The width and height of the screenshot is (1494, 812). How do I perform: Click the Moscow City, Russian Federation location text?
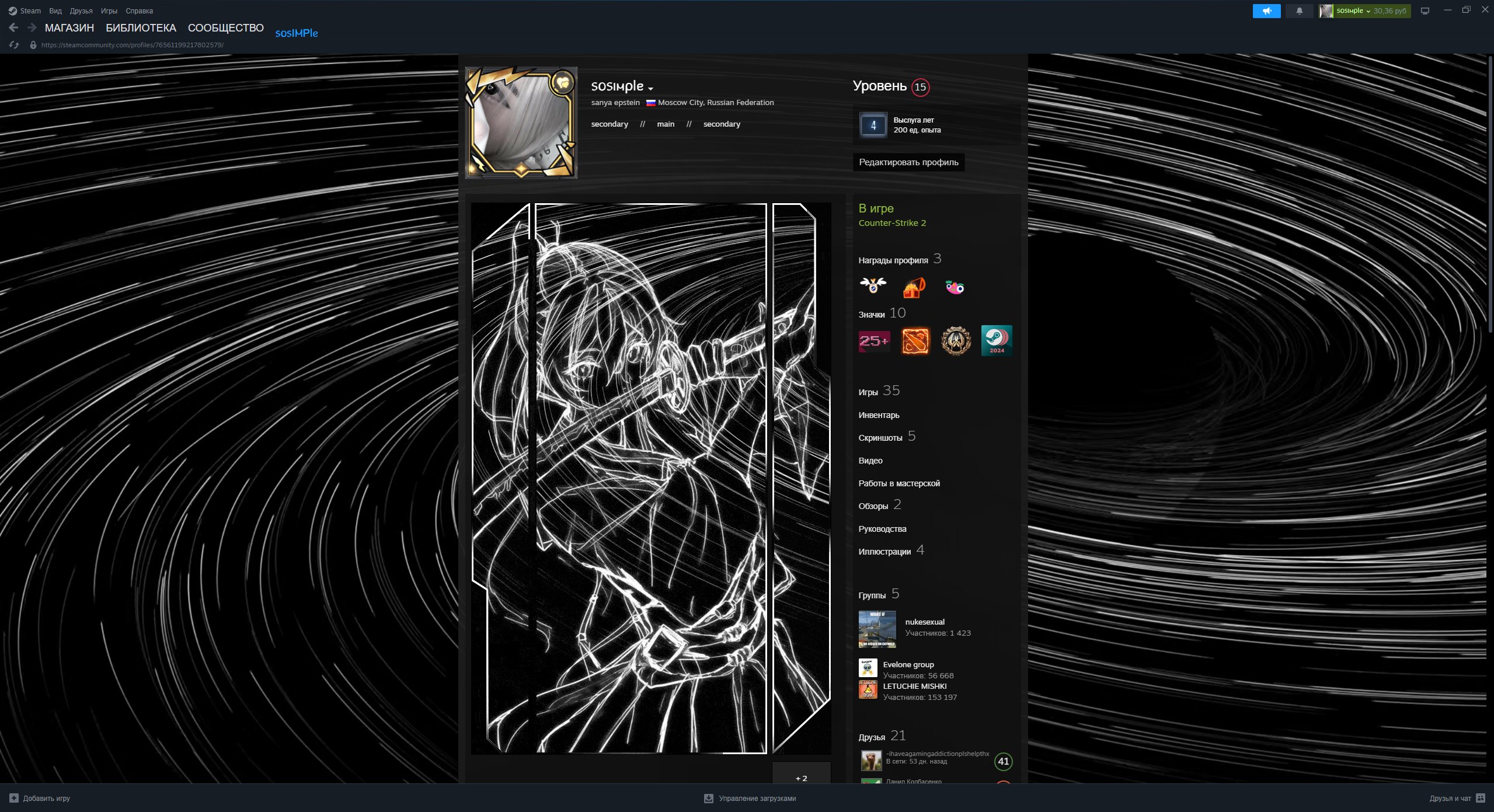click(716, 103)
